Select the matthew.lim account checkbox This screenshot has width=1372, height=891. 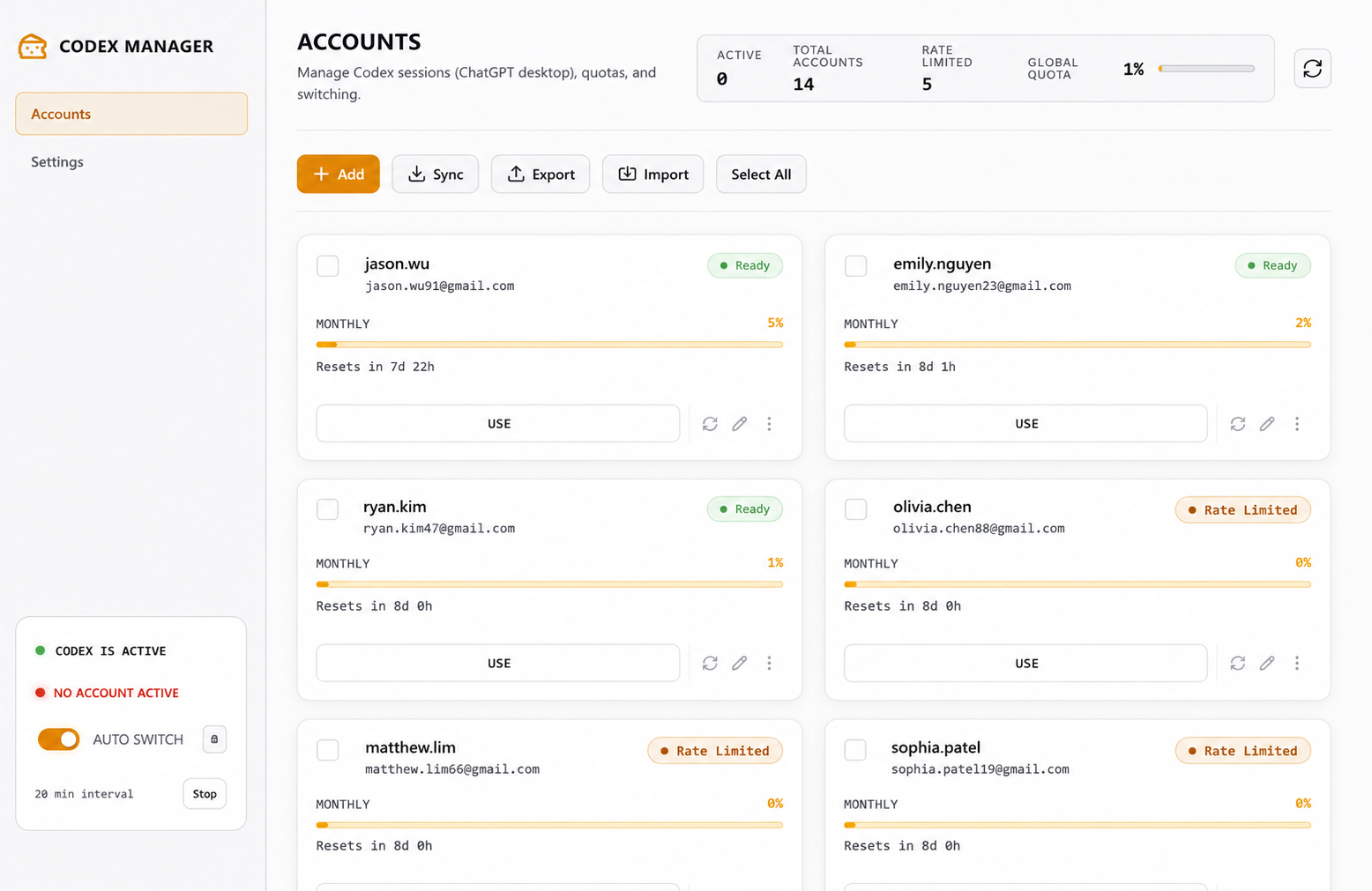point(328,750)
